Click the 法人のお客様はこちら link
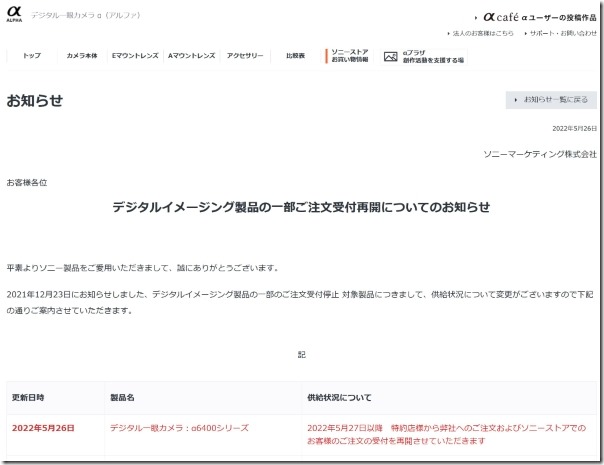The image size is (604, 465). click(483, 34)
